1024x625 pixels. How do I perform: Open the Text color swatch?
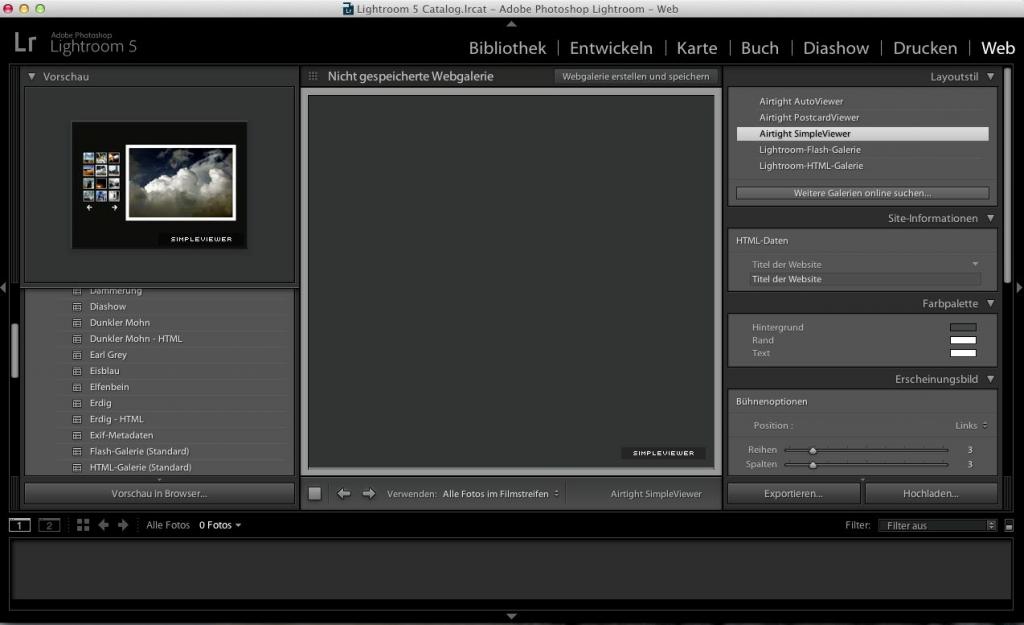pyautogui.click(x=963, y=353)
